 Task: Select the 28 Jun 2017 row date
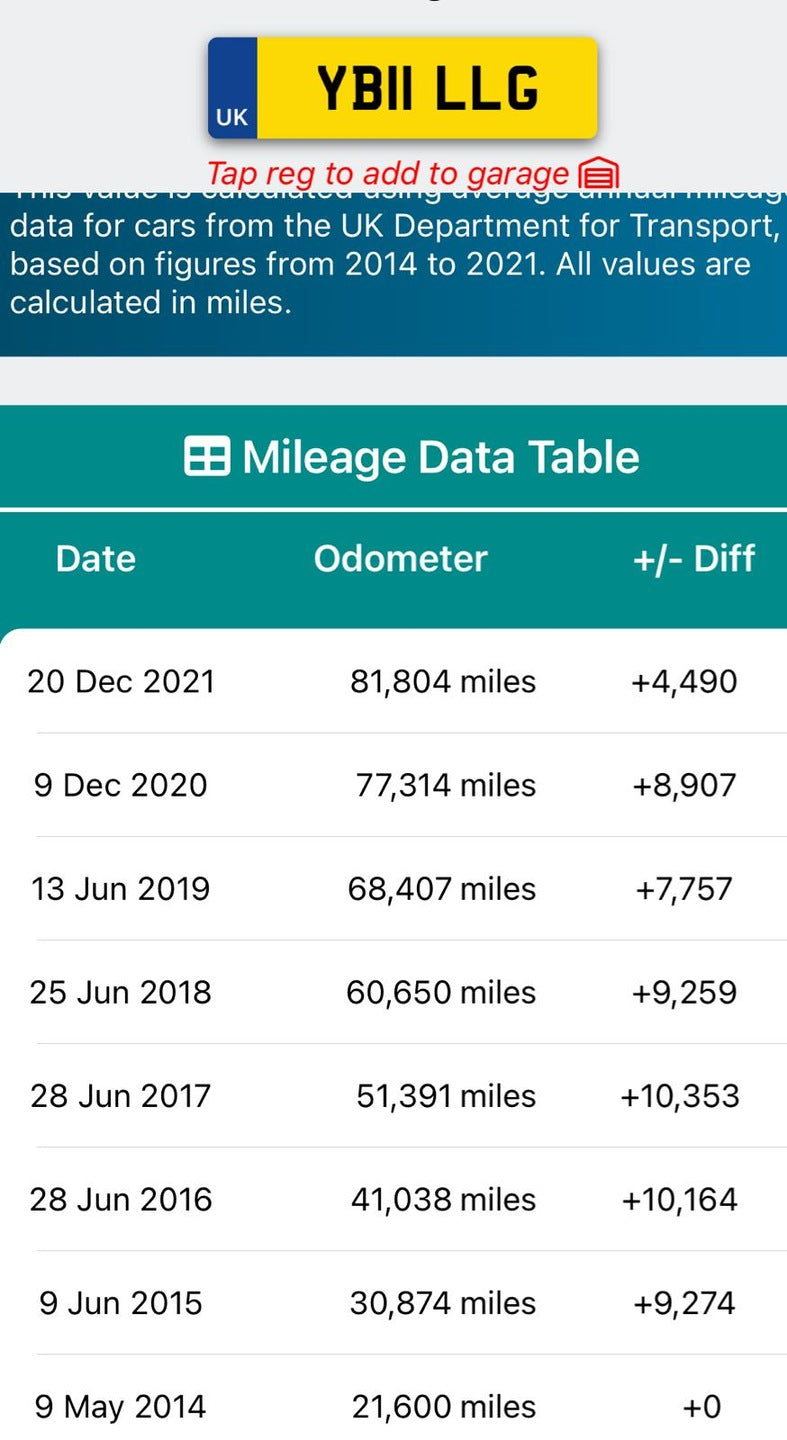click(120, 1096)
